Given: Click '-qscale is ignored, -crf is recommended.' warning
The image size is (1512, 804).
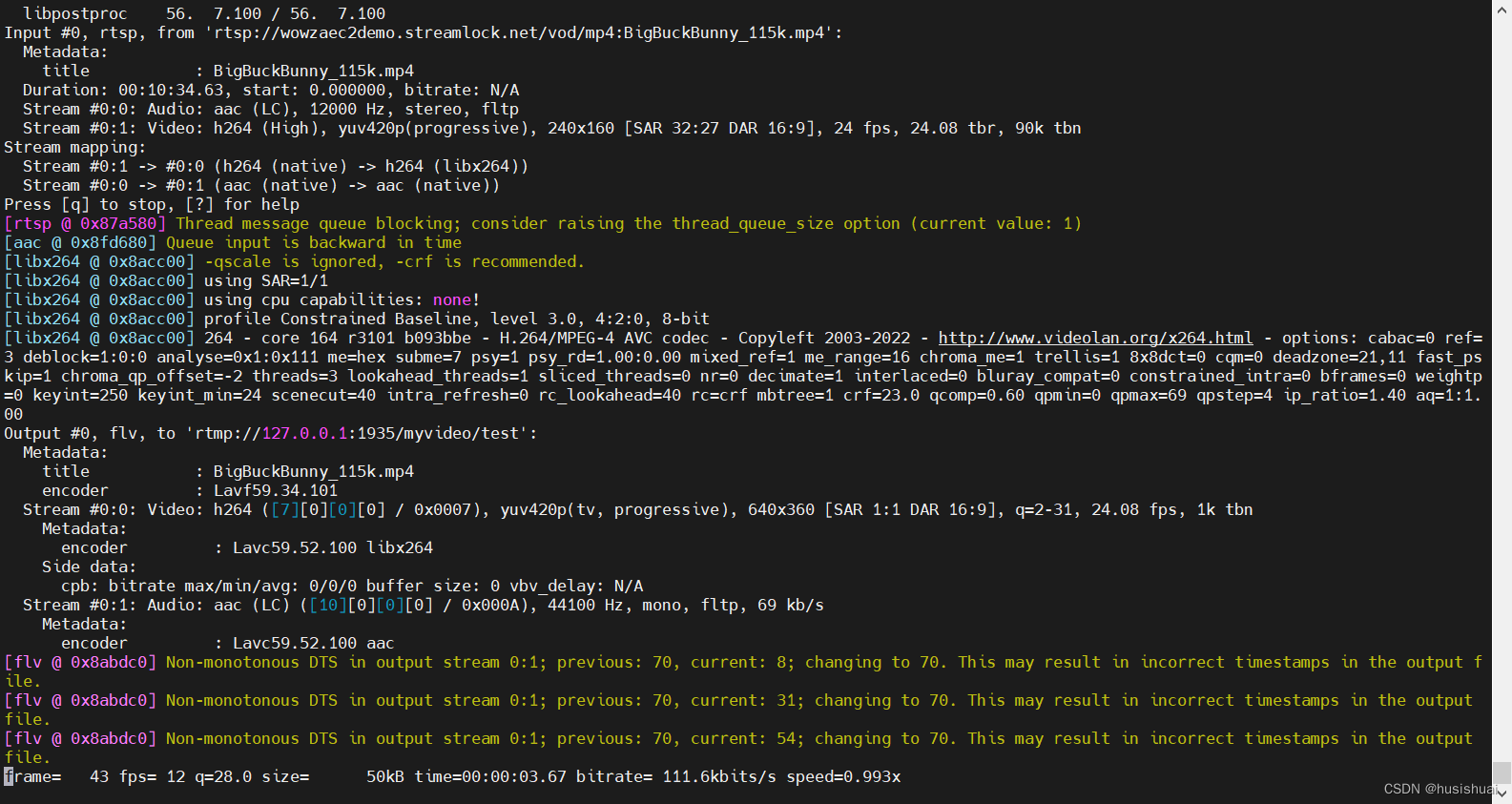Looking at the screenshot, I should point(394,261).
